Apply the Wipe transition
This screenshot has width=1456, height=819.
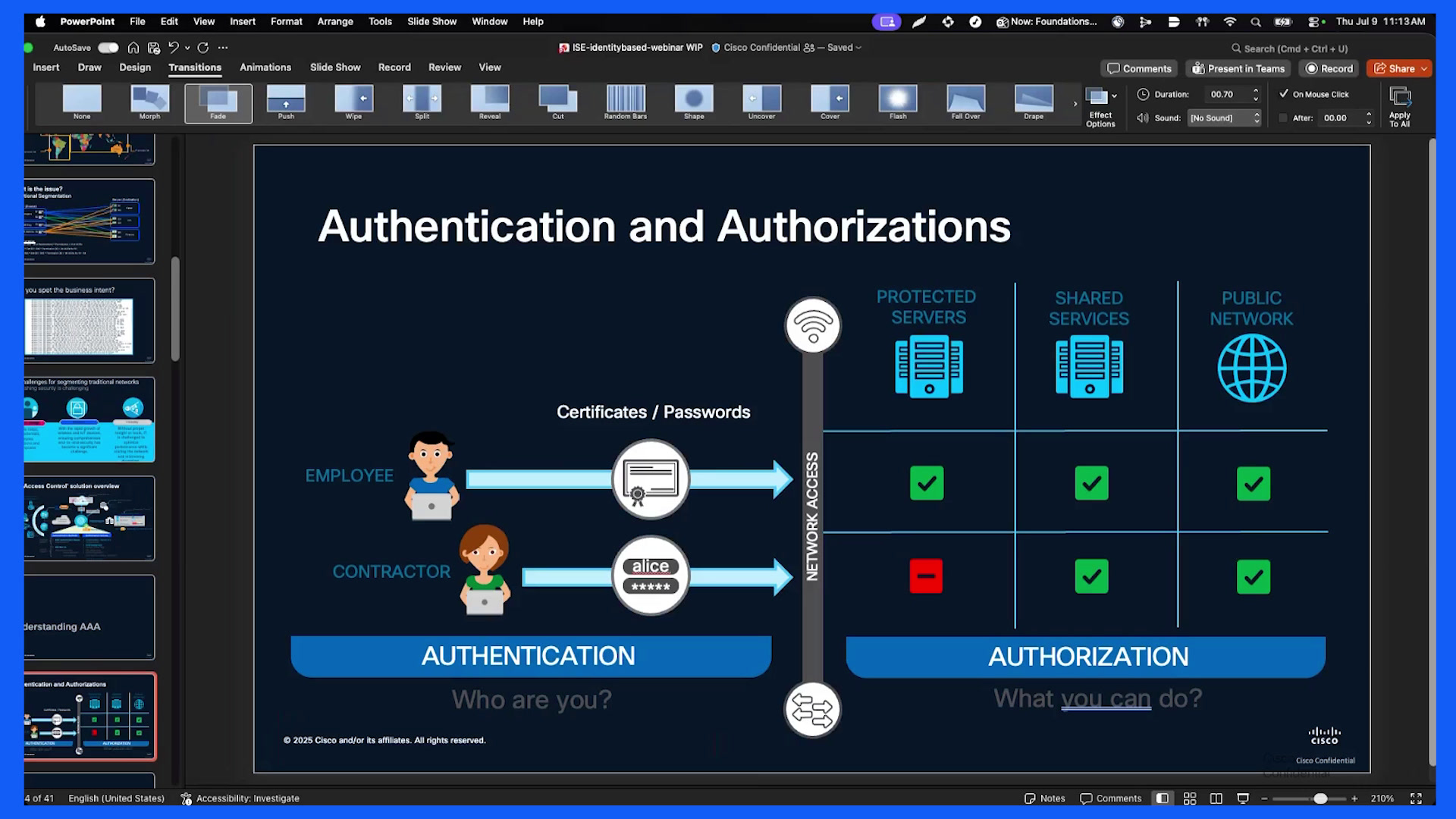(x=353, y=102)
